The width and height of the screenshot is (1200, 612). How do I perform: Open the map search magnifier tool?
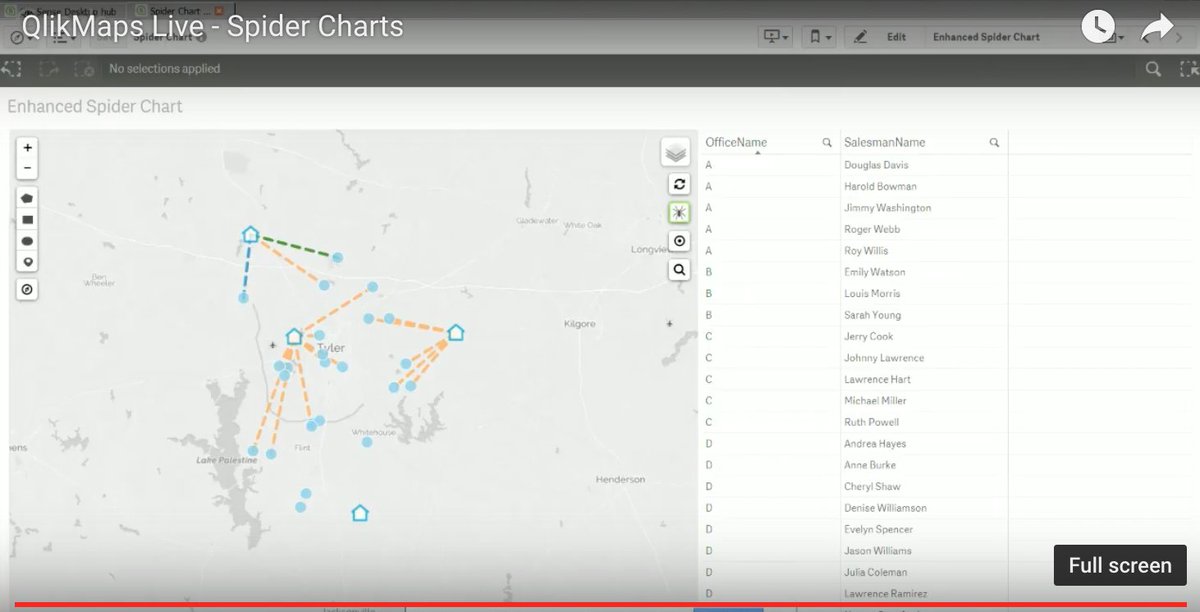(x=678, y=270)
